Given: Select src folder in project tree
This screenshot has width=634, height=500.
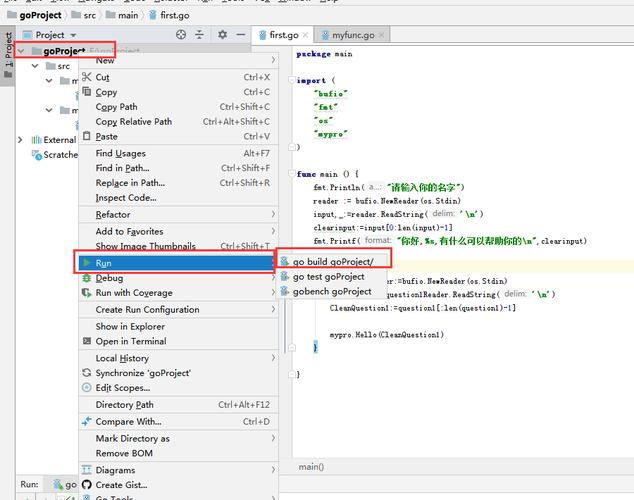Looking at the screenshot, I should (58, 66).
